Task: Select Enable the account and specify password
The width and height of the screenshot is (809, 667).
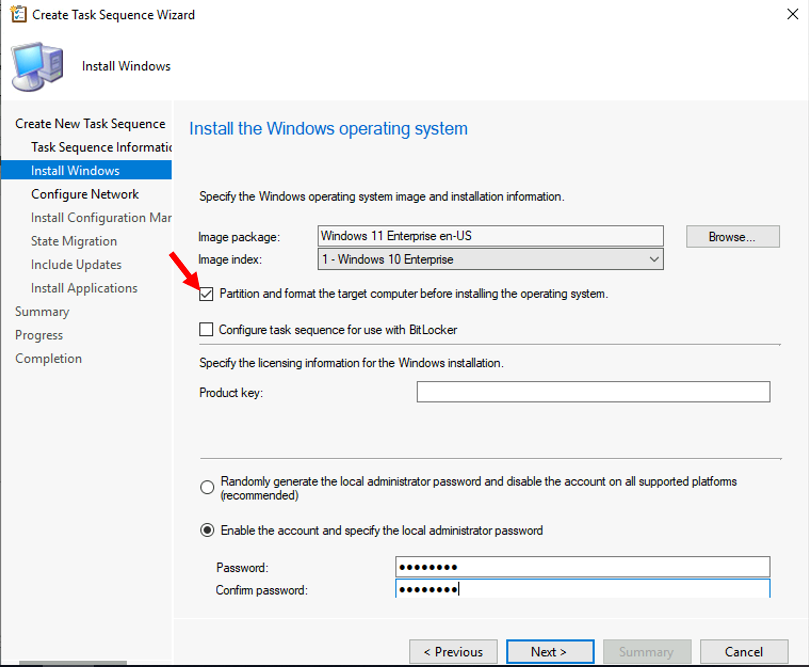Action: point(207,530)
